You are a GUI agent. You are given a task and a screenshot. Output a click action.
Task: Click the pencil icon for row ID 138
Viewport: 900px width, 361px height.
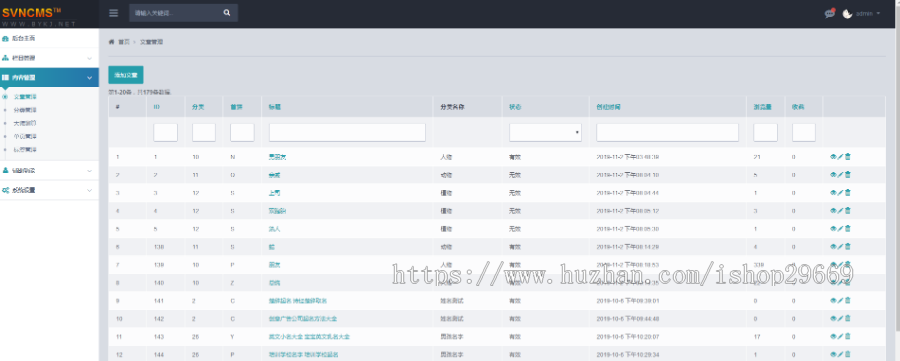840,246
